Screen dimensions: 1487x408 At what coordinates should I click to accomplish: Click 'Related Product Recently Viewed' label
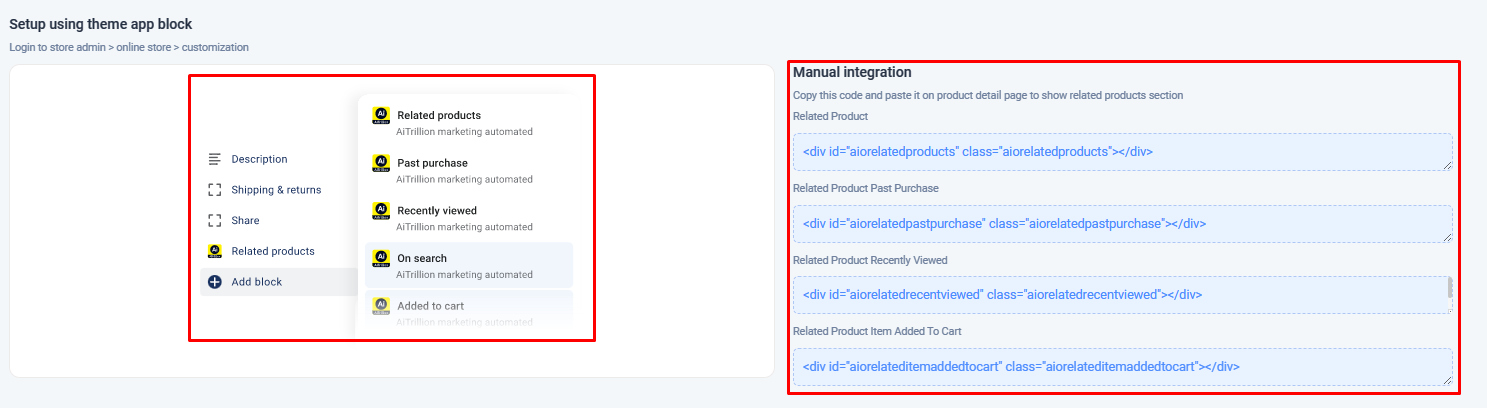point(870,260)
